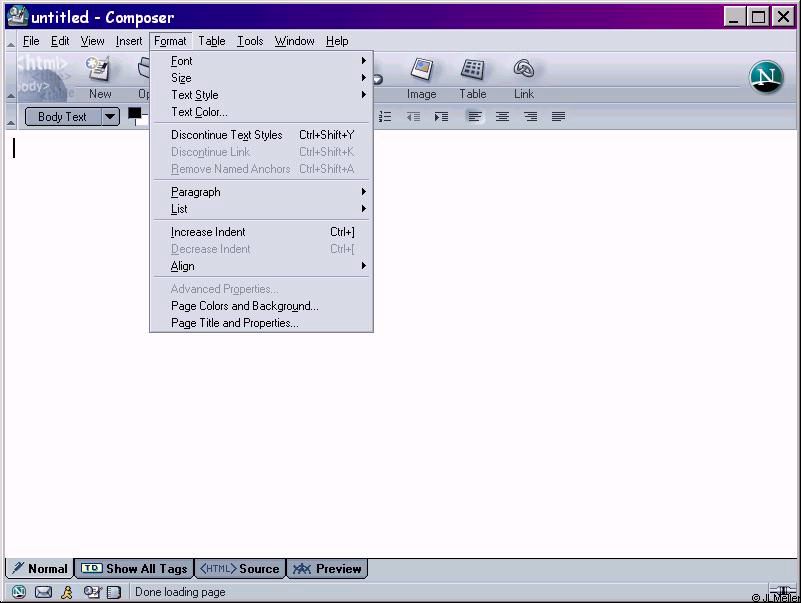801x603 pixels.
Task: Open Address Book from status bar icon
Action: click(114, 592)
